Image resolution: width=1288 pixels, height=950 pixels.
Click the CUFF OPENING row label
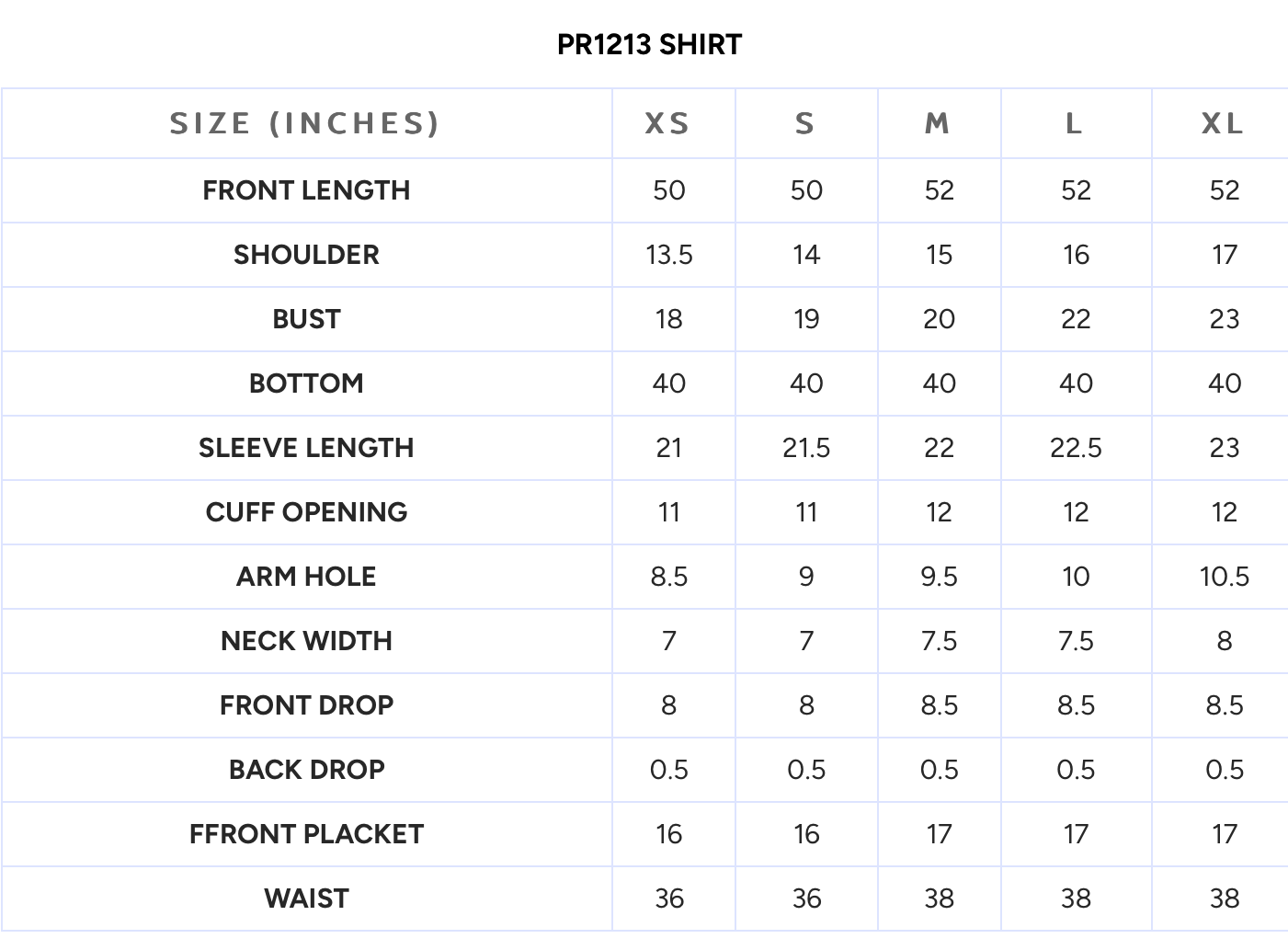pos(306,512)
